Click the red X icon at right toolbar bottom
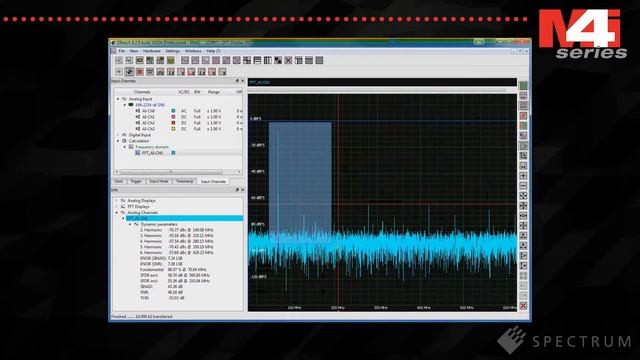The height and width of the screenshot is (360, 640). coord(523,306)
